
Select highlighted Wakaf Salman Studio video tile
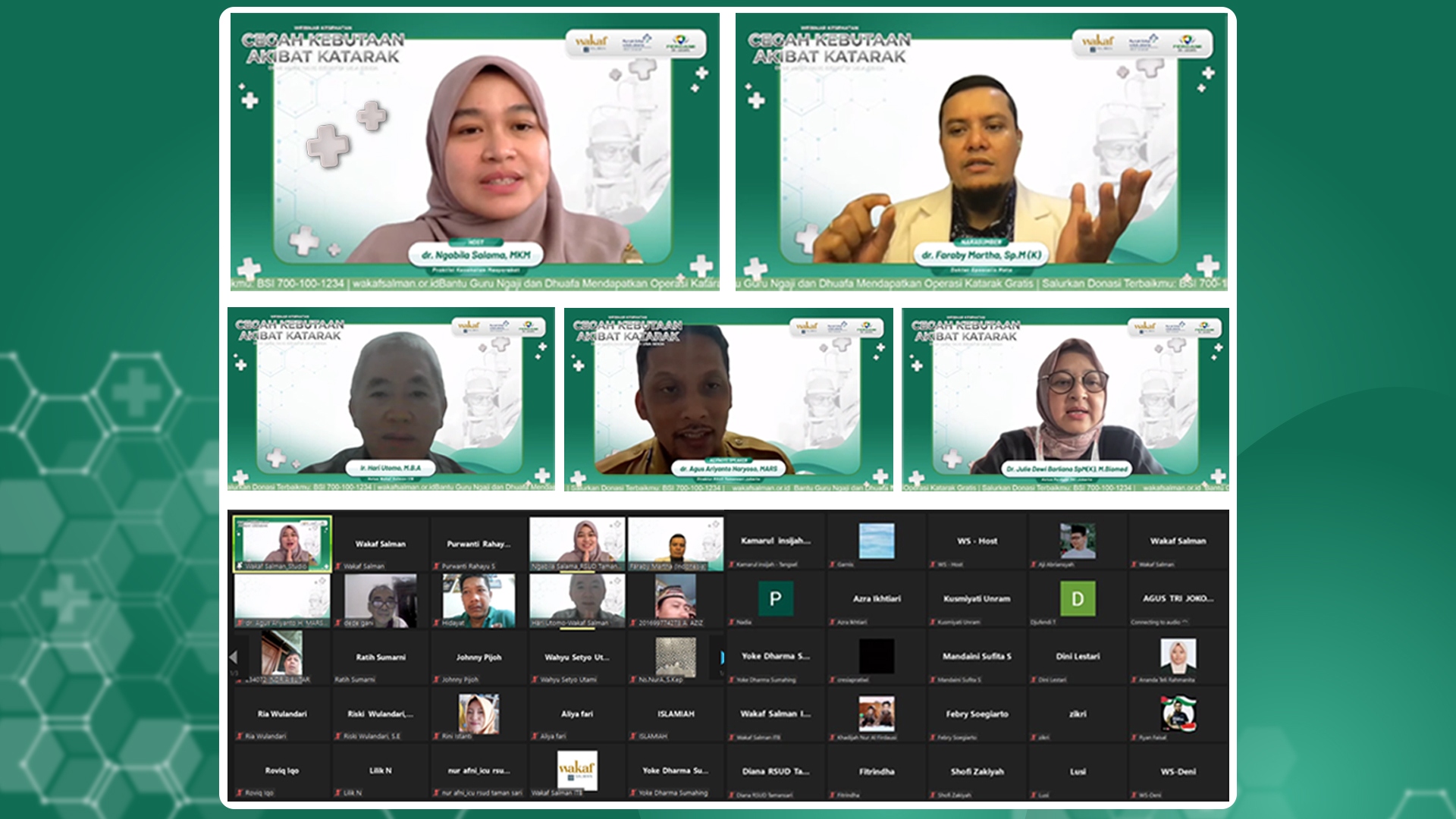pos(282,543)
